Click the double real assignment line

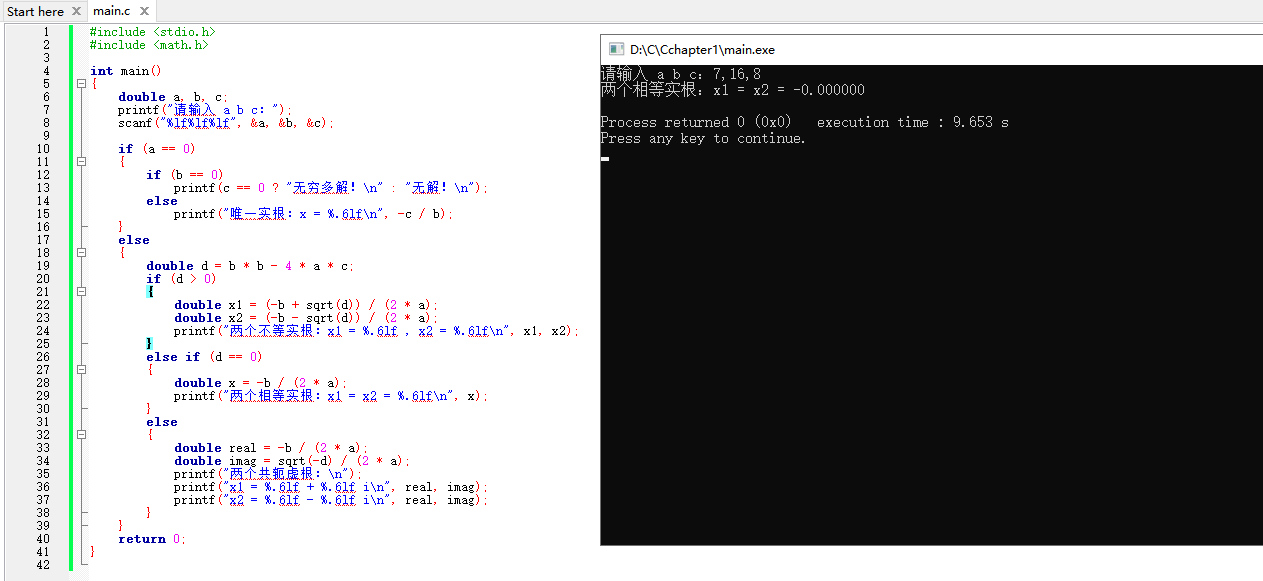pyautogui.click(x=271, y=448)
